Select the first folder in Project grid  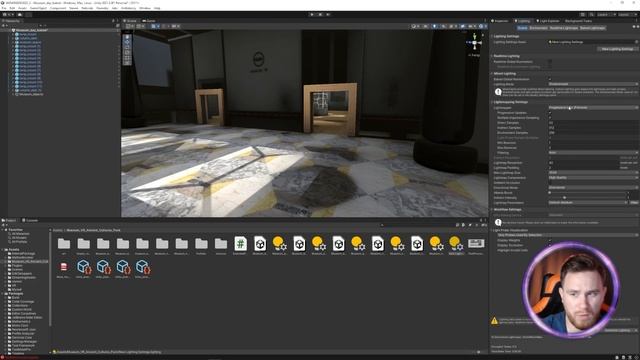tap(64, 244)
